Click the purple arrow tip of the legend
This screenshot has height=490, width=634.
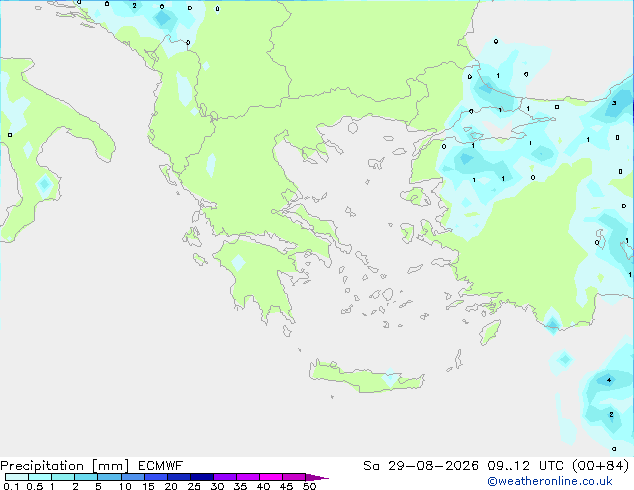point(317,477)
